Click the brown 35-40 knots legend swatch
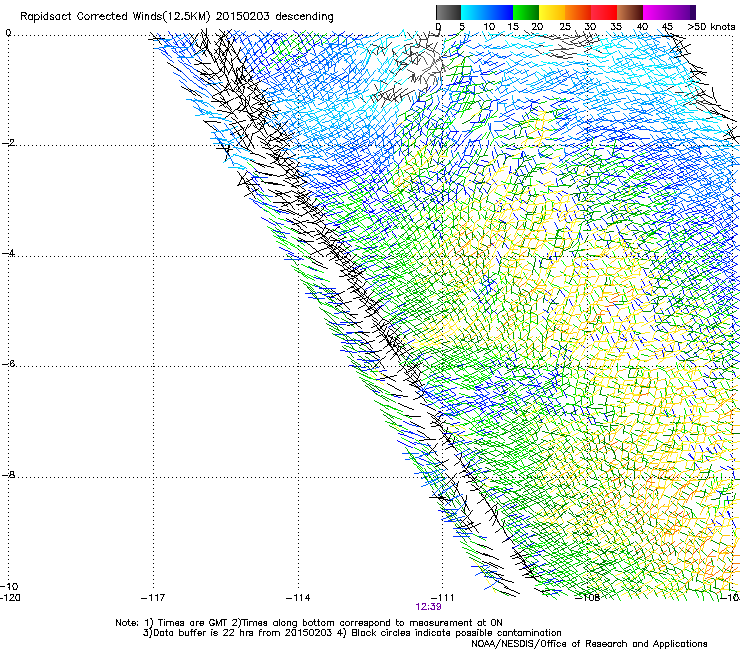Screen dimensions: 740x650 [x=630, y=12]
